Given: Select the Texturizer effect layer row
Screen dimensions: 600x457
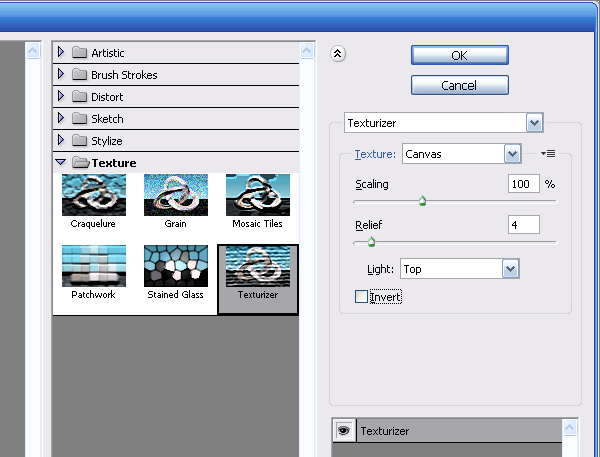Looking at the screenshot, I should [x=448, y=431].
